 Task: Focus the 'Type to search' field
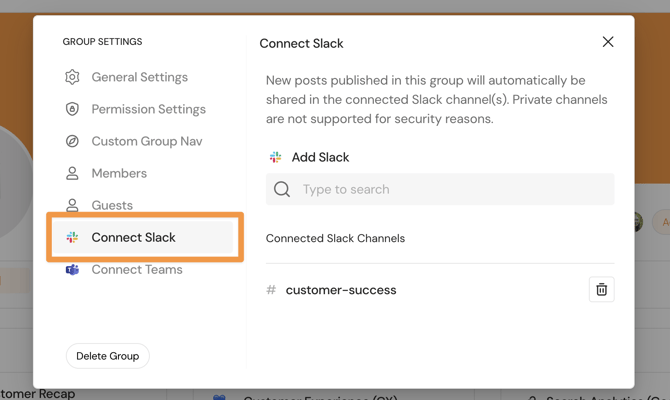[450, 189]
